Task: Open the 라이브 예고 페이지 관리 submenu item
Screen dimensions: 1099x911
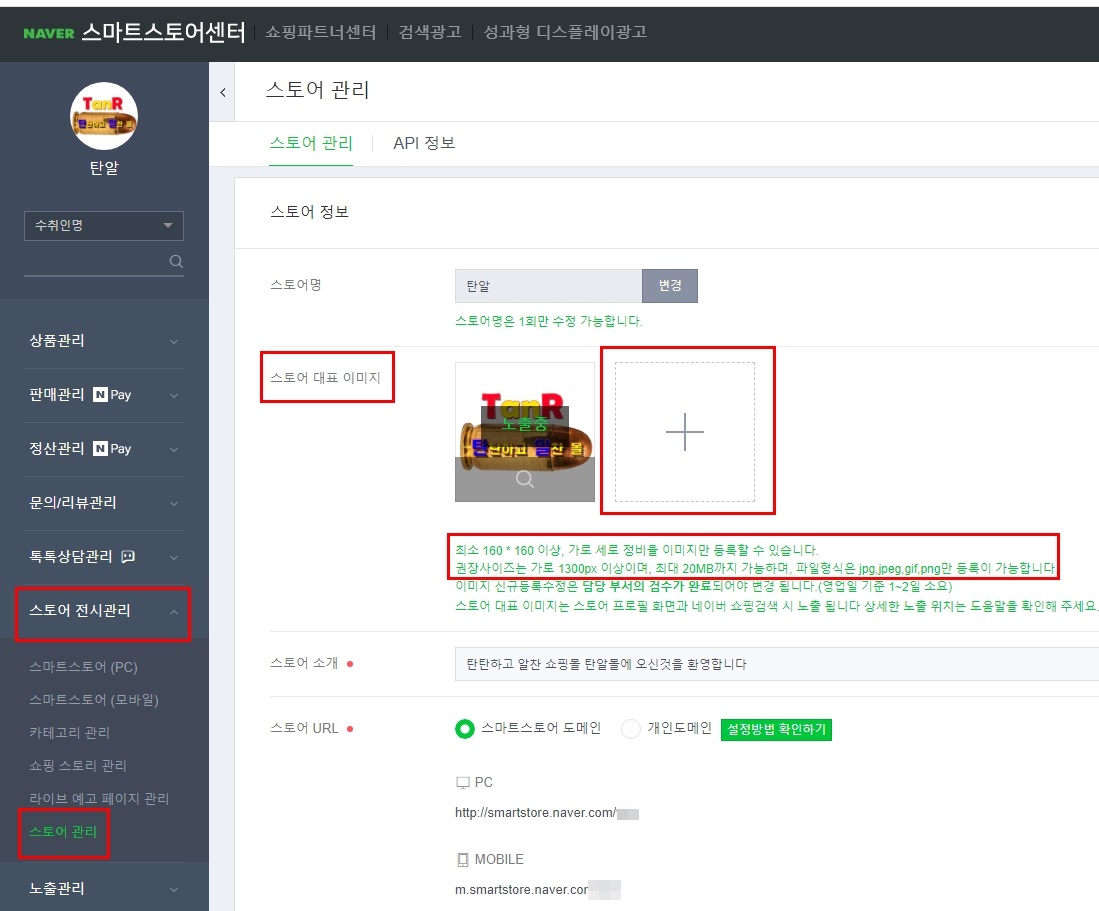Action: point(99,799)
